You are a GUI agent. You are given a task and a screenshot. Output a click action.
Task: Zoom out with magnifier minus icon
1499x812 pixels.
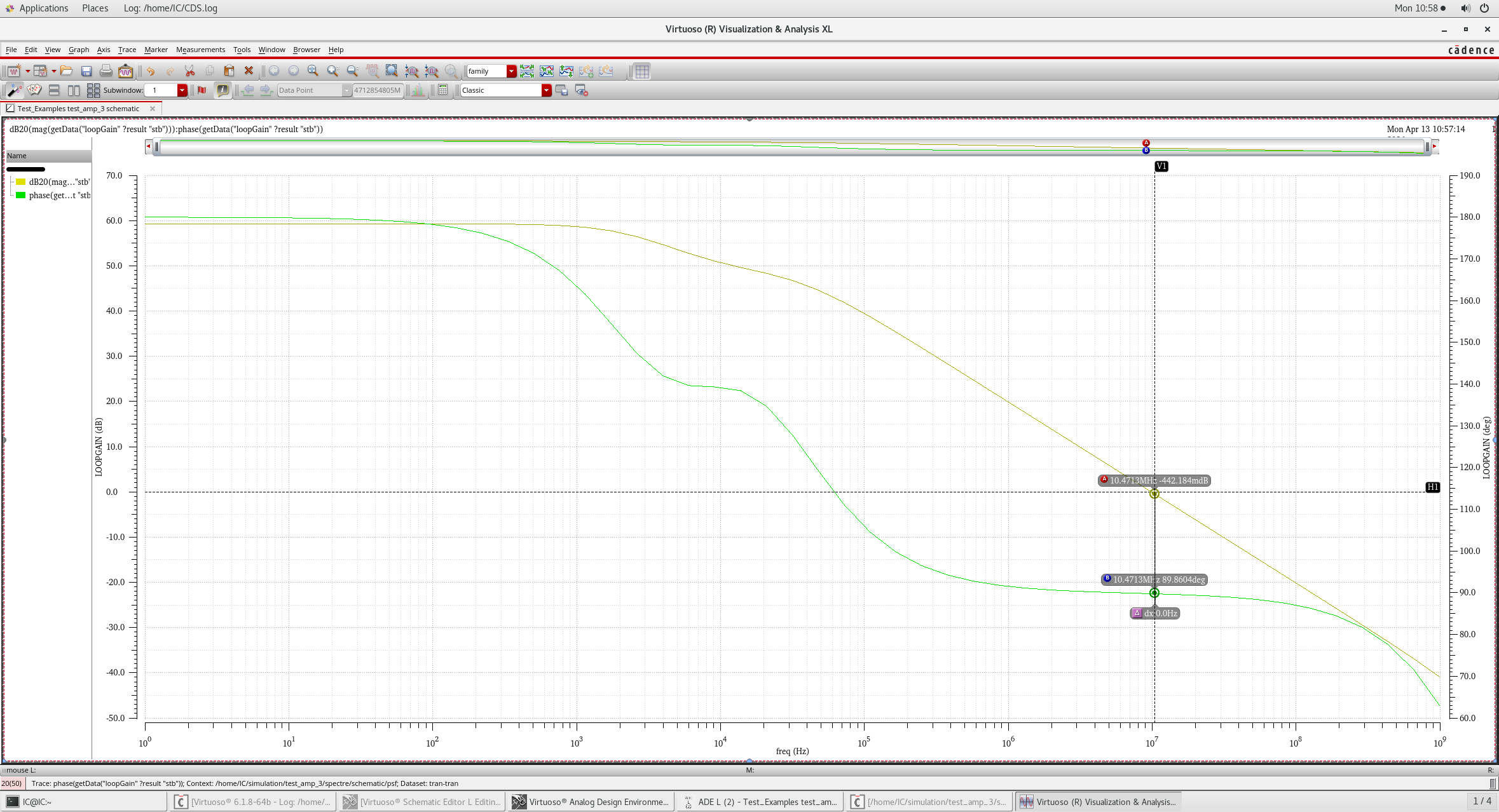point(352,71)
